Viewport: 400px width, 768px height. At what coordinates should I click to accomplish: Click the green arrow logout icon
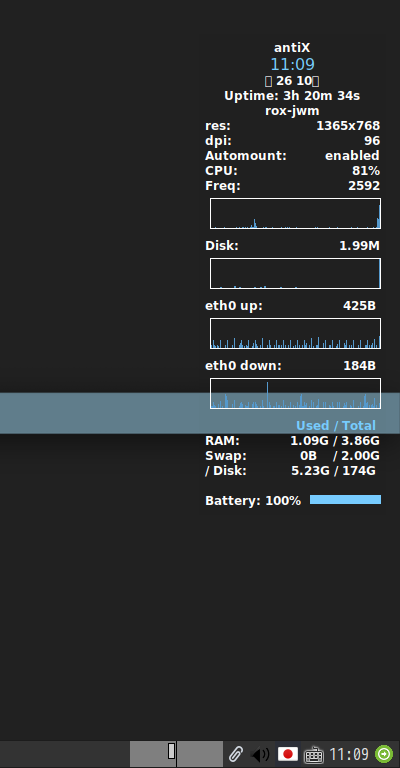[384, 753]
